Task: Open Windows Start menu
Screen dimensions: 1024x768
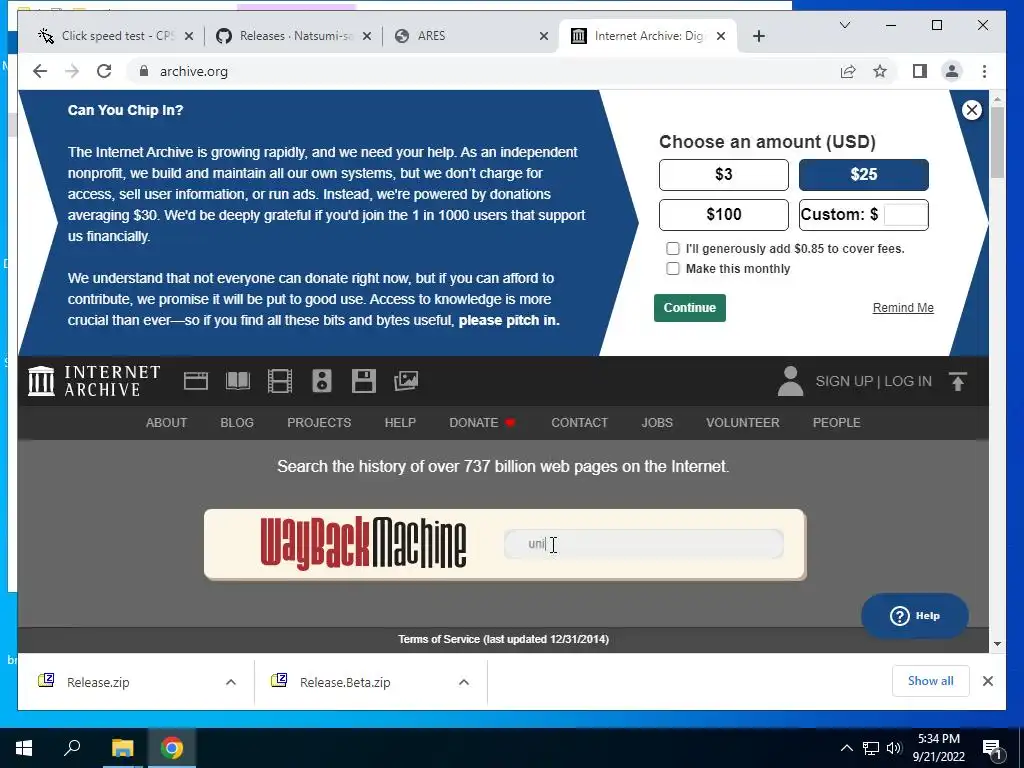Action: pyautogui.click(x=24, y=748)
